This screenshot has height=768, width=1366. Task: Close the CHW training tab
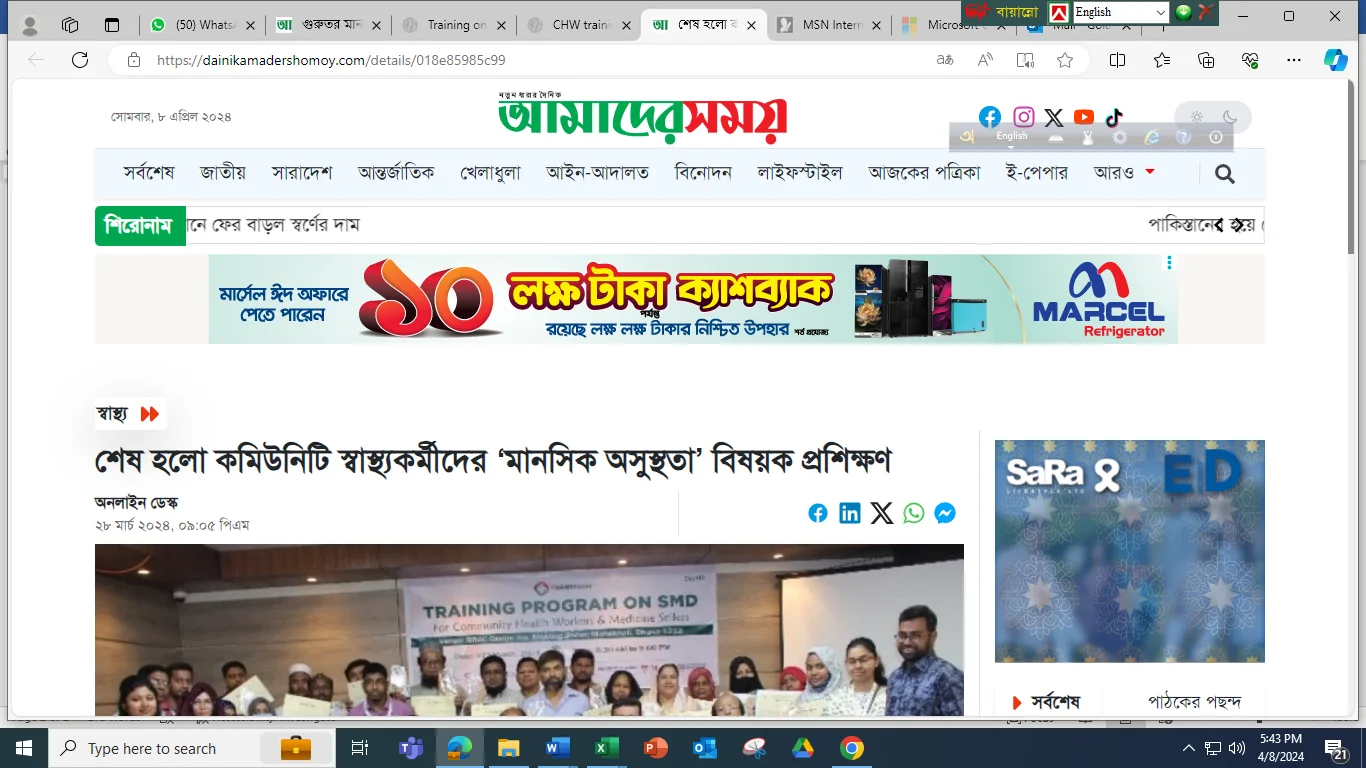627,25
